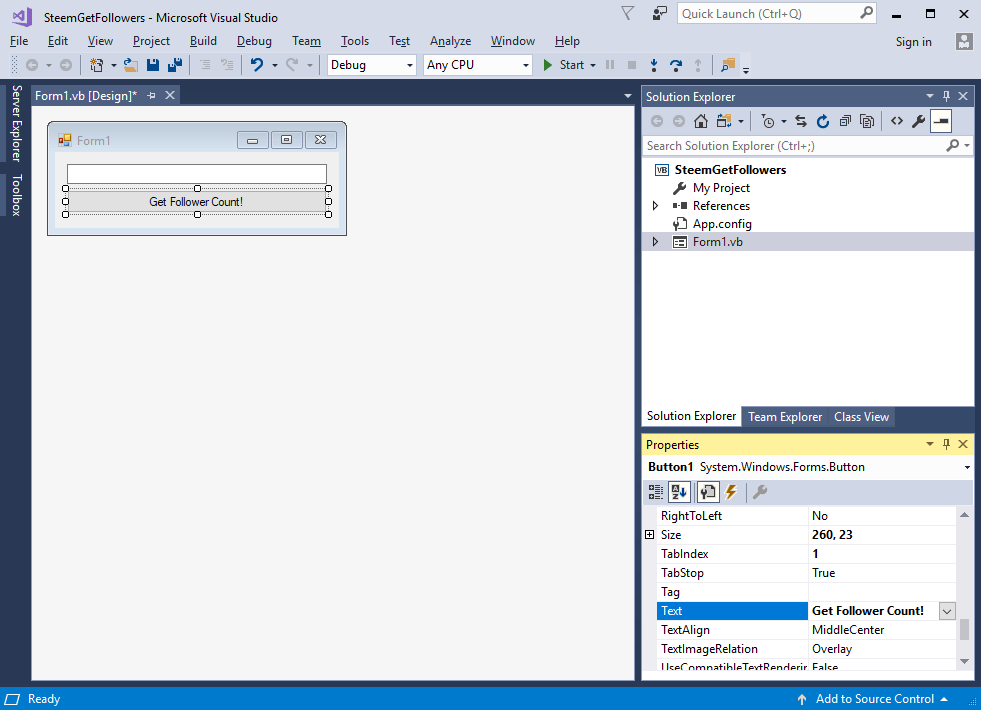Image resolution: width=981 pixels, height=710 pixels.
Task: Click the New Project toolbar icon
Action: point(96,64)
